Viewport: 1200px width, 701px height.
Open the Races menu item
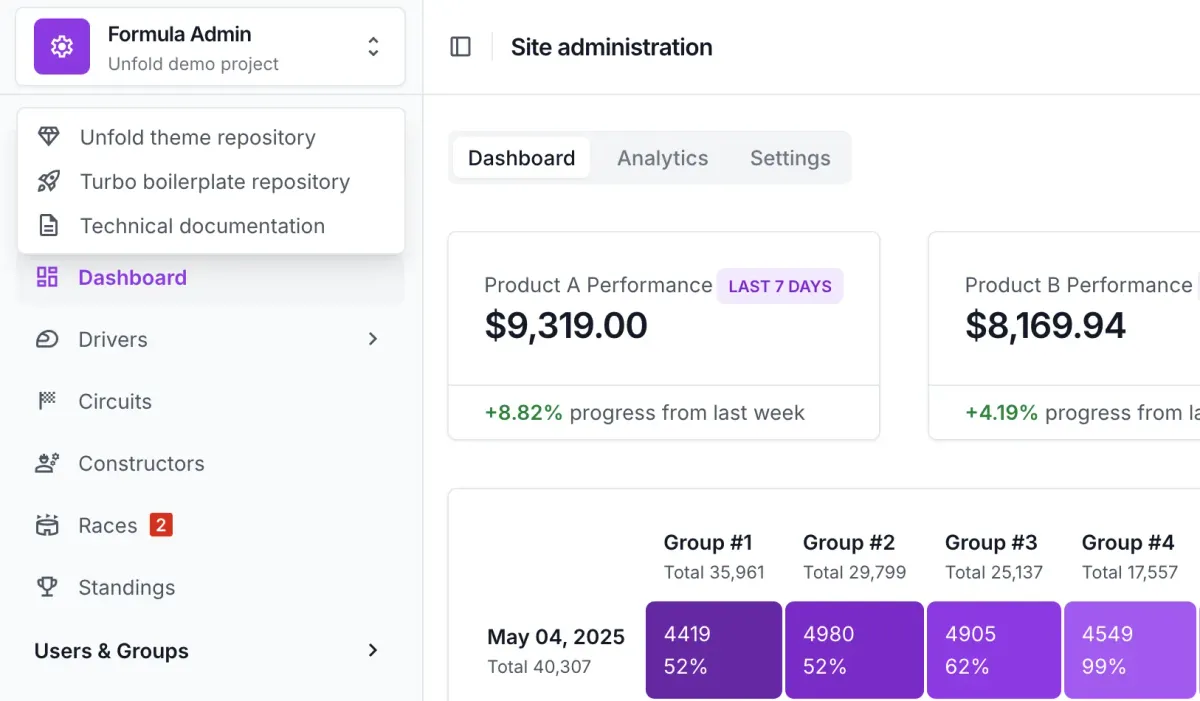click(x=211, y=525)
